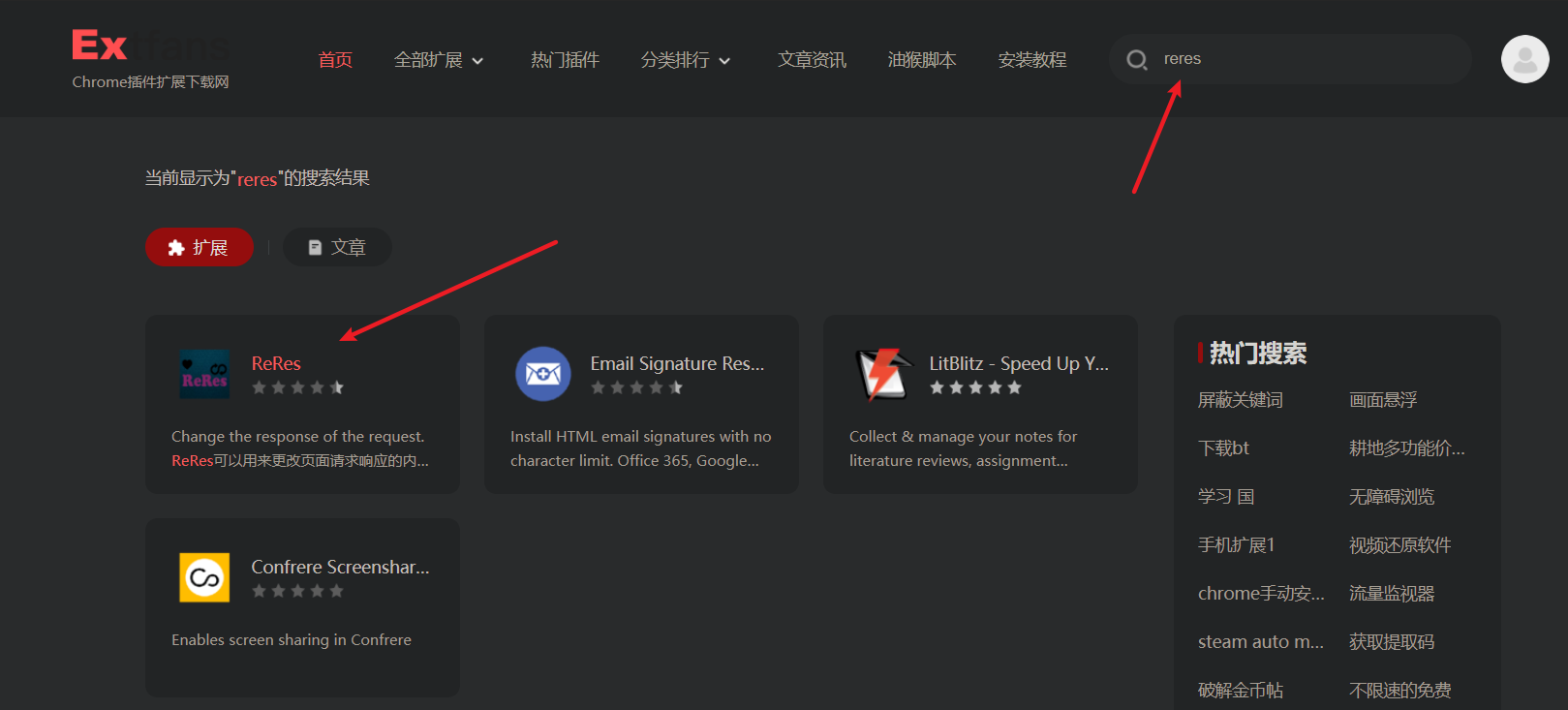Image resolution: width=1568 pixels, height=710 pixels.
Task: Click the Email Signature Rescue envelope icon
Action: click(543, 374)
